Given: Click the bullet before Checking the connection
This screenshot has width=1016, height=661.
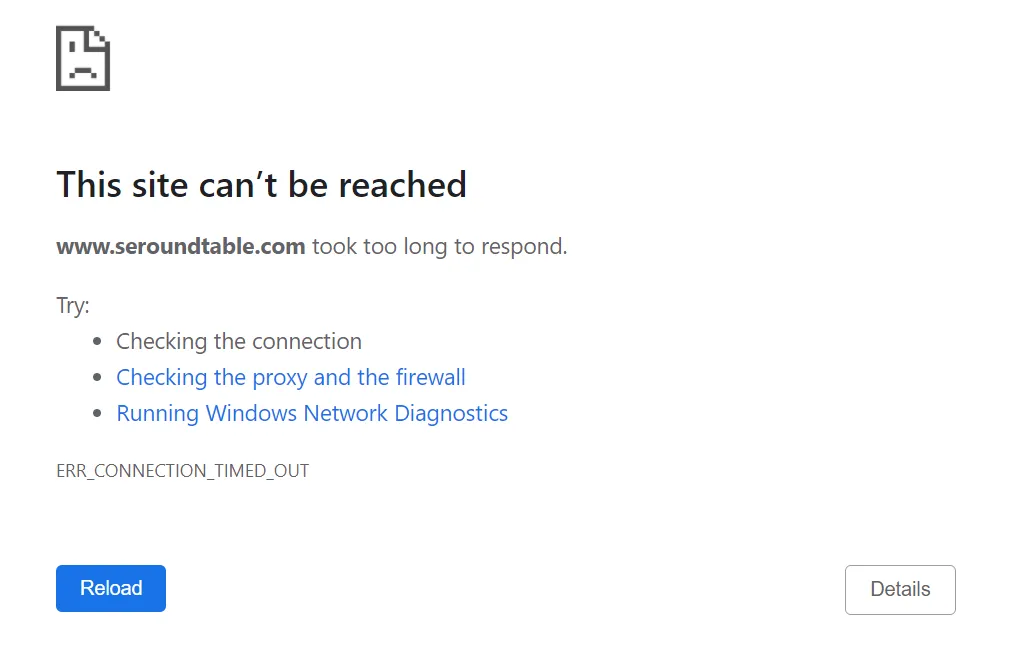Looking at the screenshot, I should [x=98, y=342].
